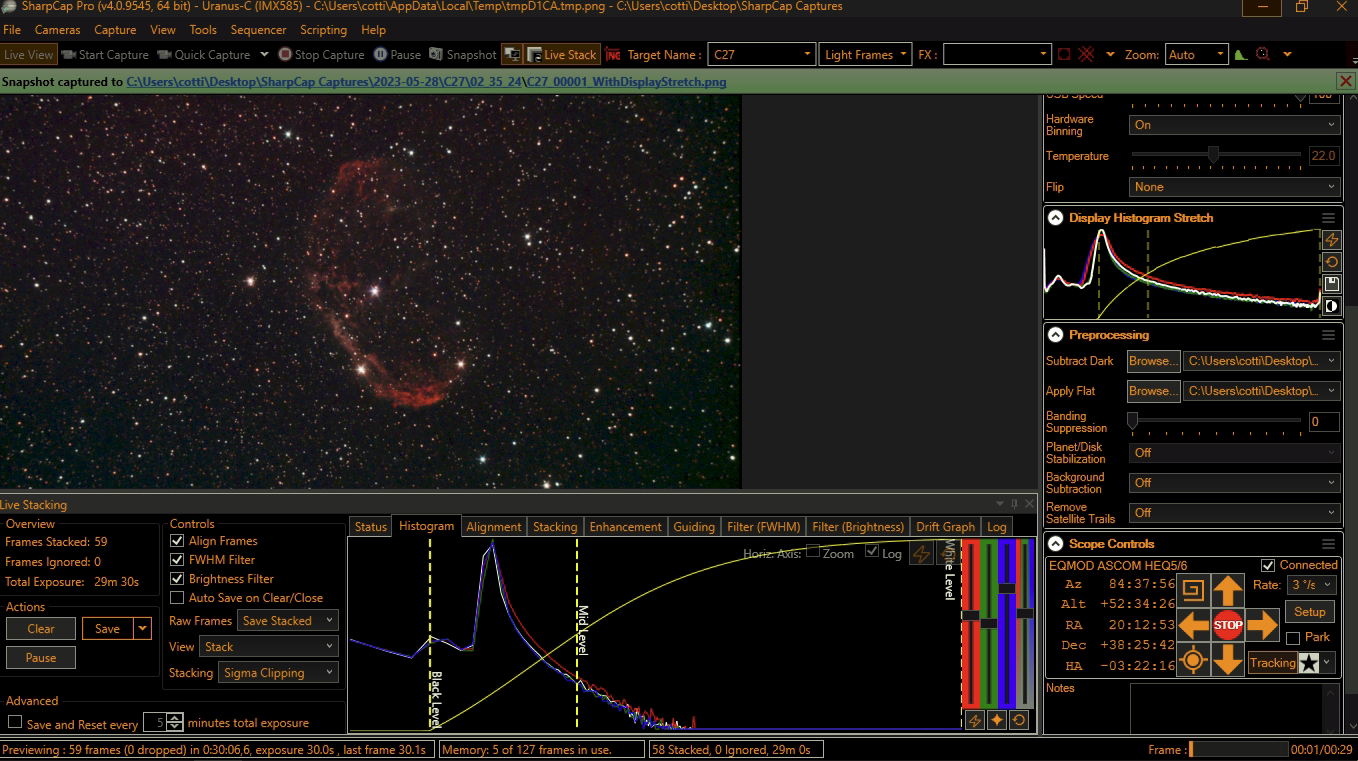Open the Stacking Sigma Clipping dropdown
The height and width of the screenshot is (761, 1358).
(279, 673)
